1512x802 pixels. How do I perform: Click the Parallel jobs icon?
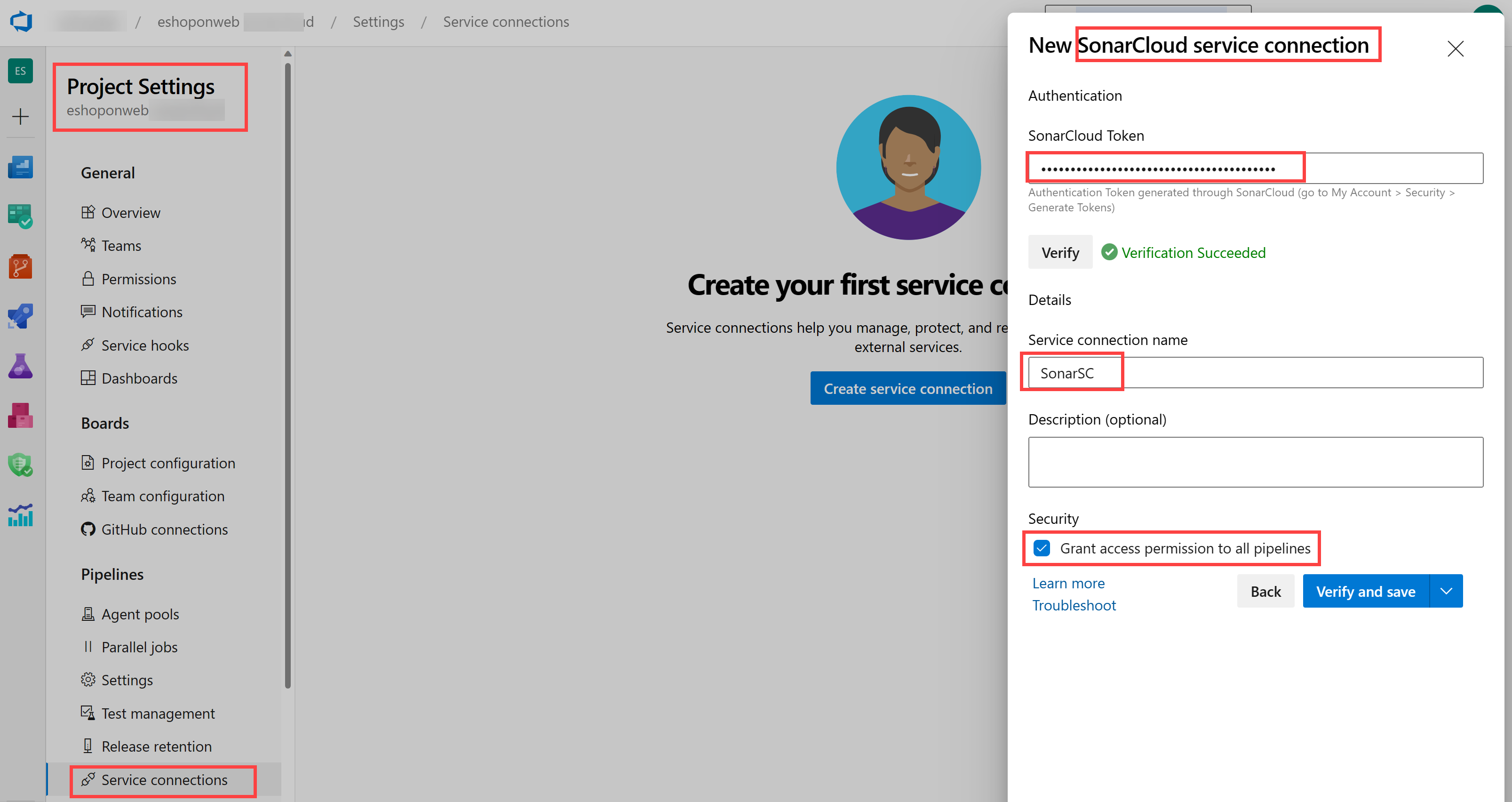click(x=88, y=646)
